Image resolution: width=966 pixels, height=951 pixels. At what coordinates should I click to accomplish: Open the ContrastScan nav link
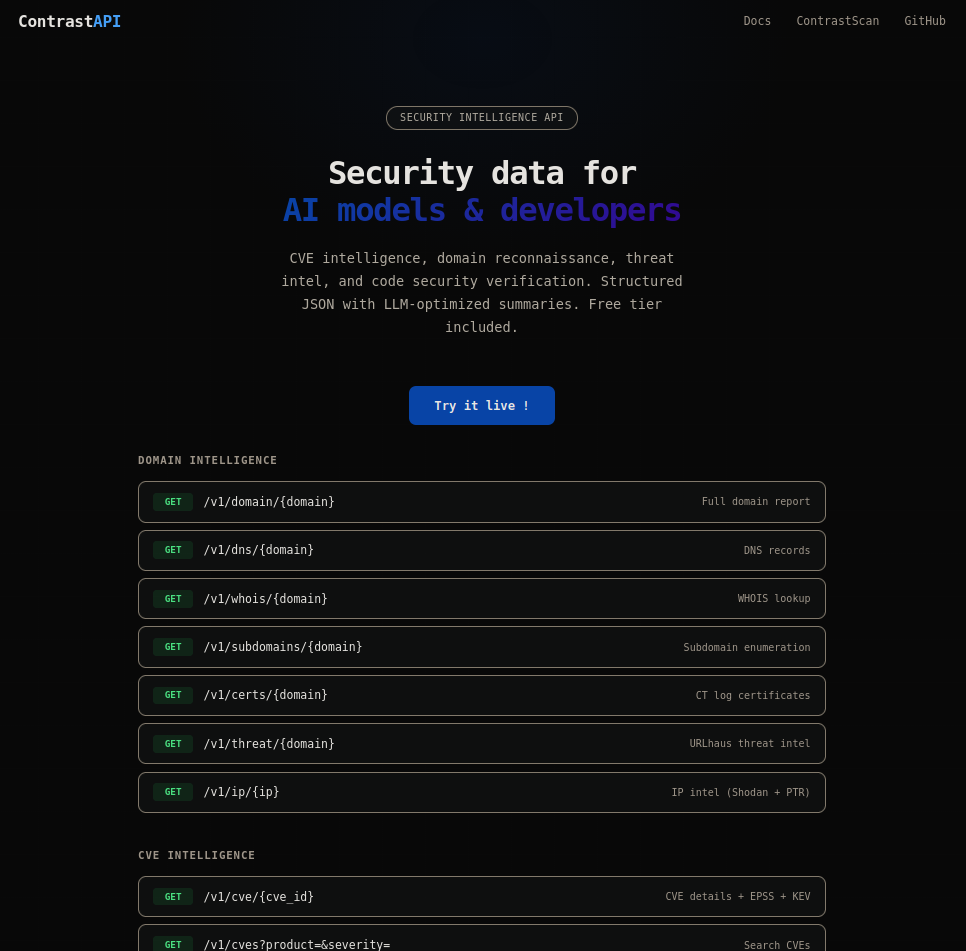click(837, 21)
